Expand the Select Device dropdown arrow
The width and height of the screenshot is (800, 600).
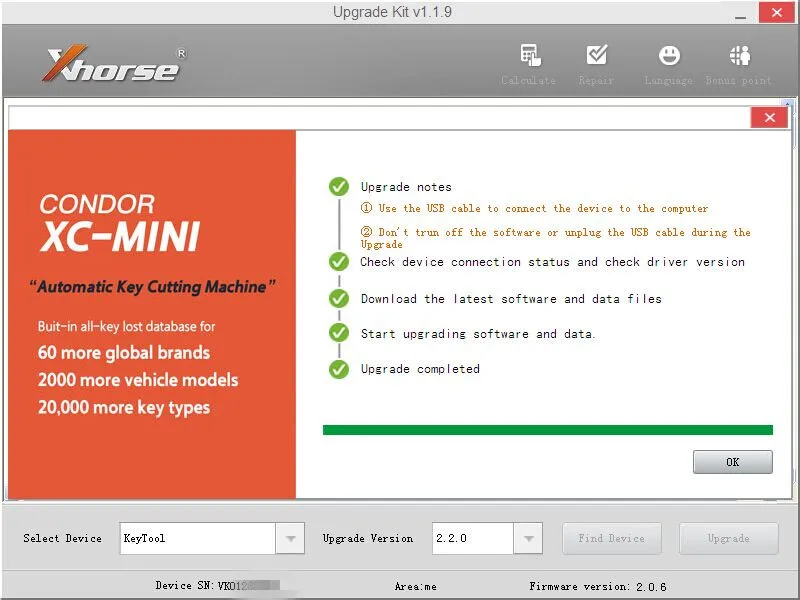(x=290, y=538)
